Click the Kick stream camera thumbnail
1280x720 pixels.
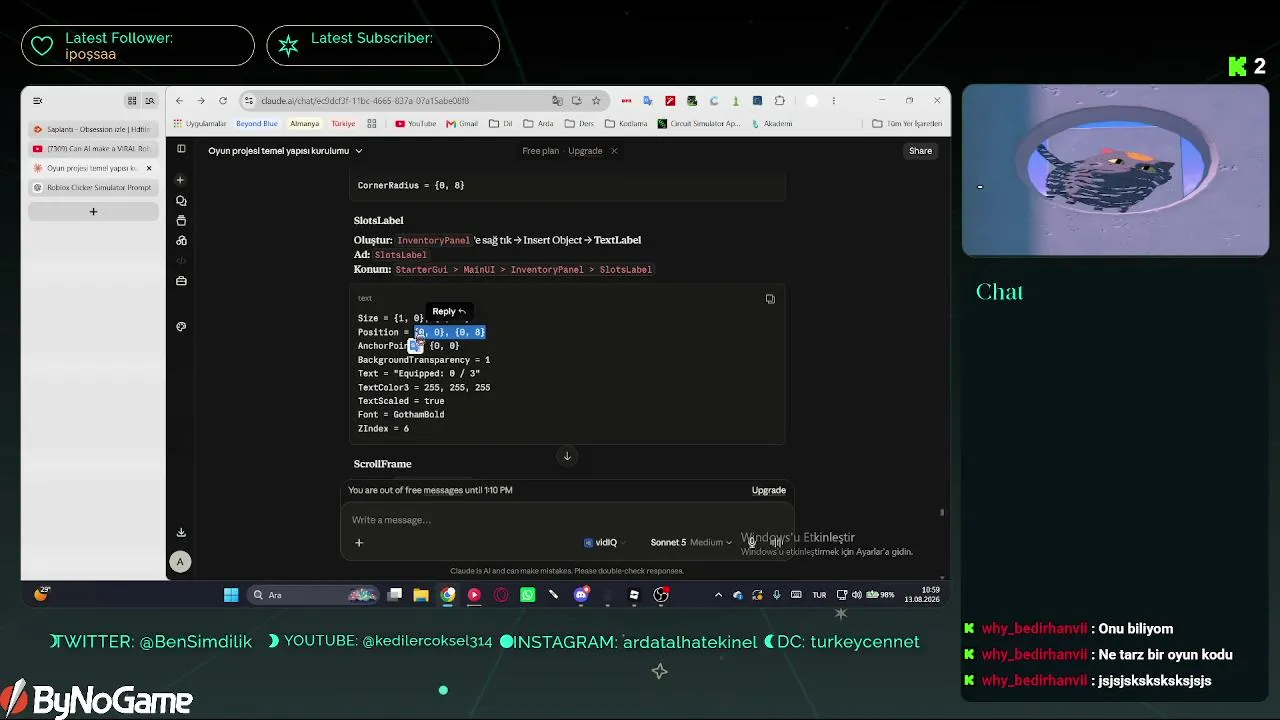1115,170
